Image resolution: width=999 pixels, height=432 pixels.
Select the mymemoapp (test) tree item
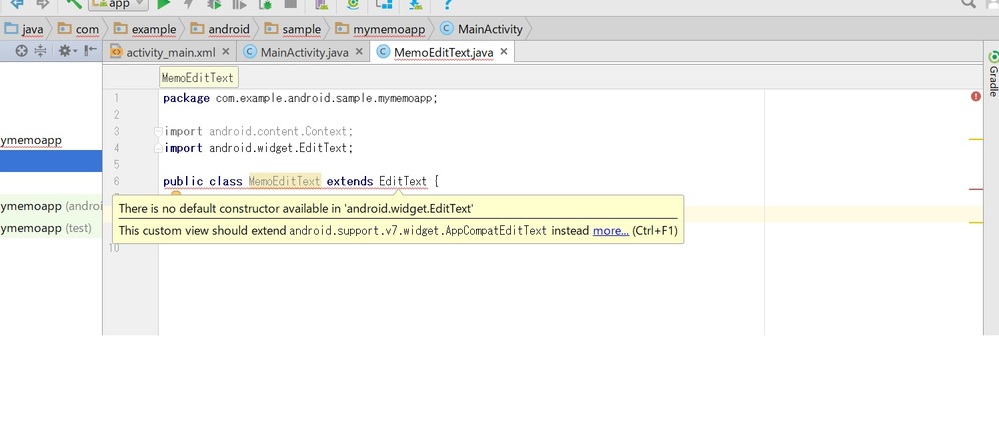[46, 228]
